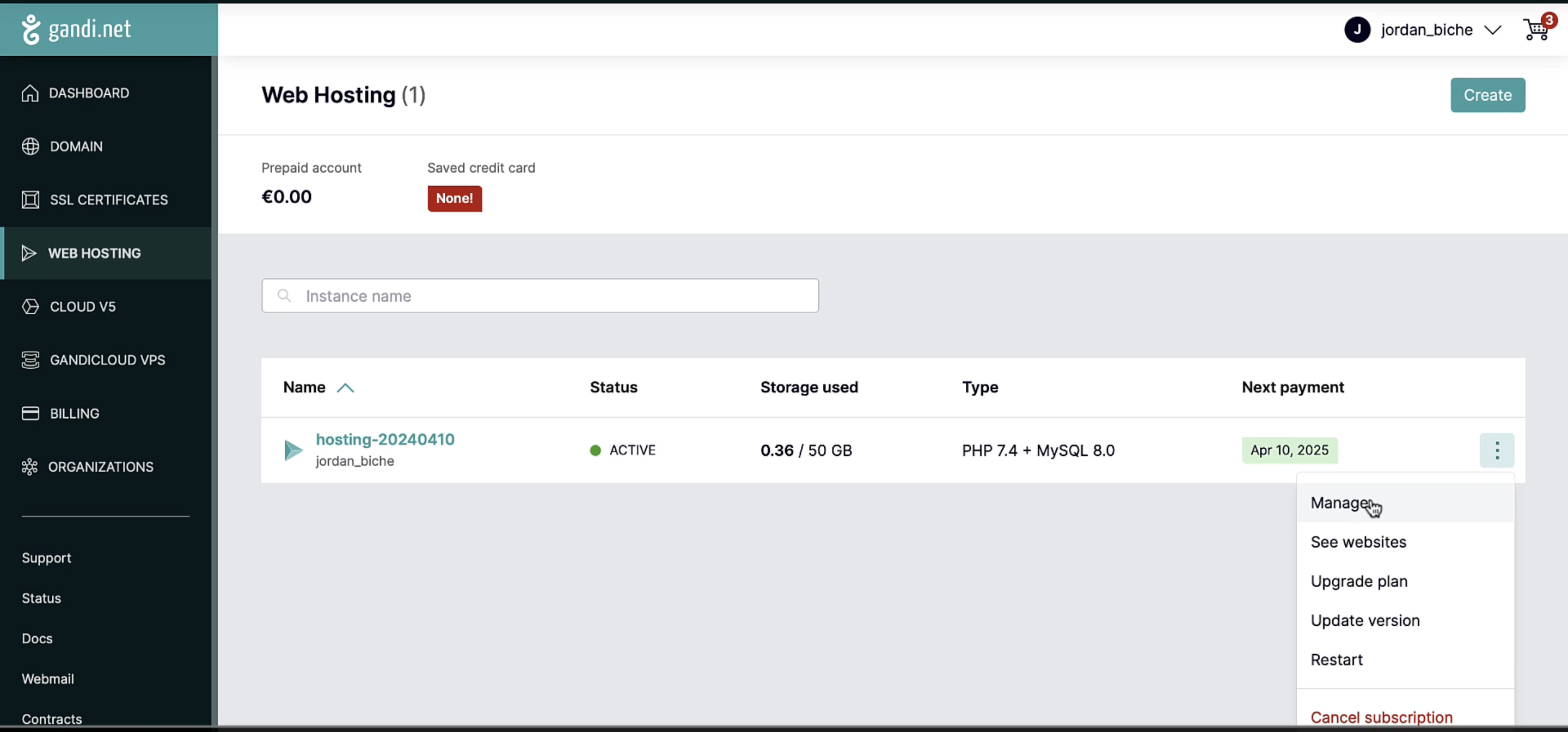Click the jordan_biche avatar circle
1568x732 pixels.
[x=1357, y=29]
